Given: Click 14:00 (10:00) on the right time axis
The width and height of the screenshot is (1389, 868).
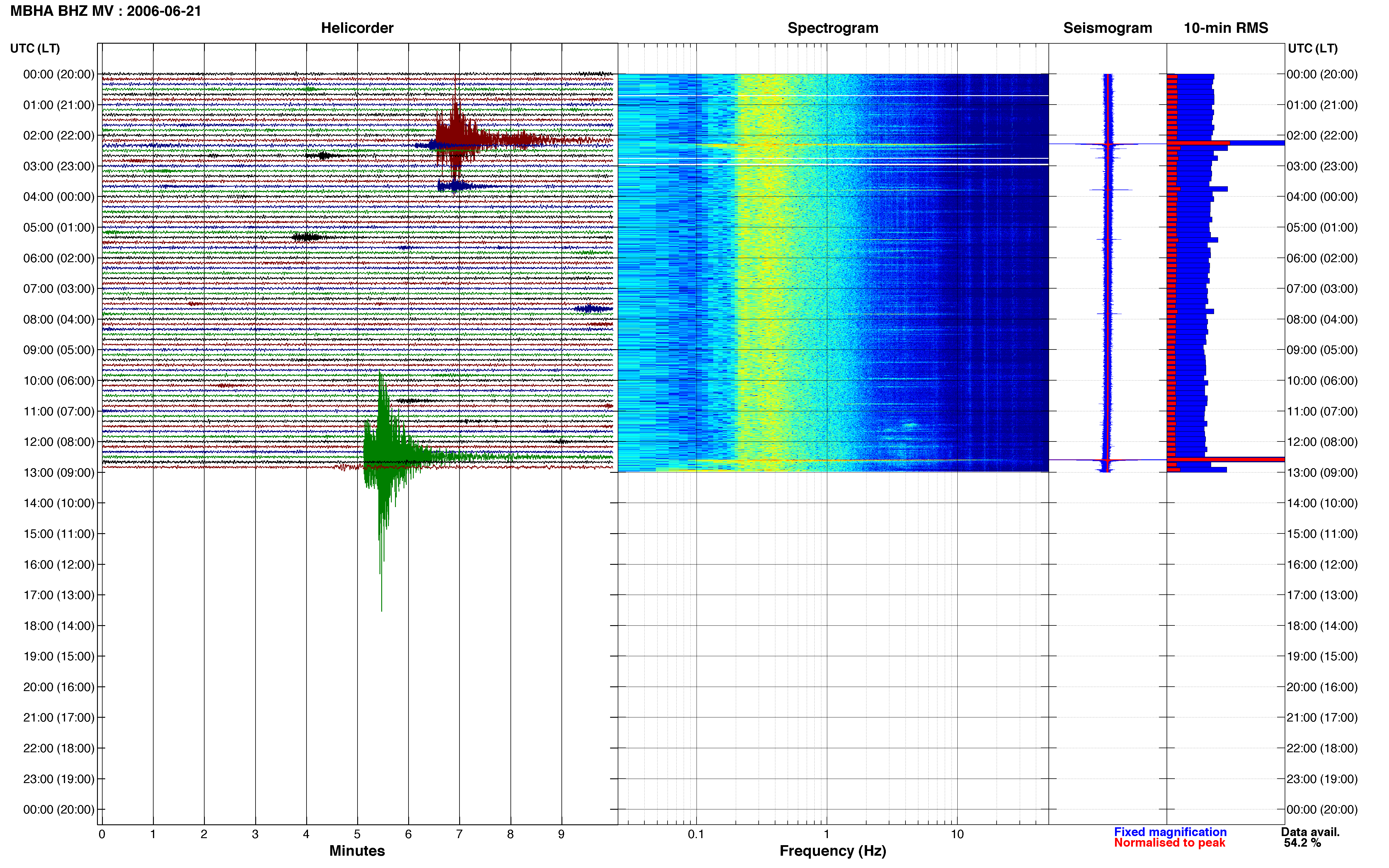Looking at the screenshot, I should [1322, 504].
